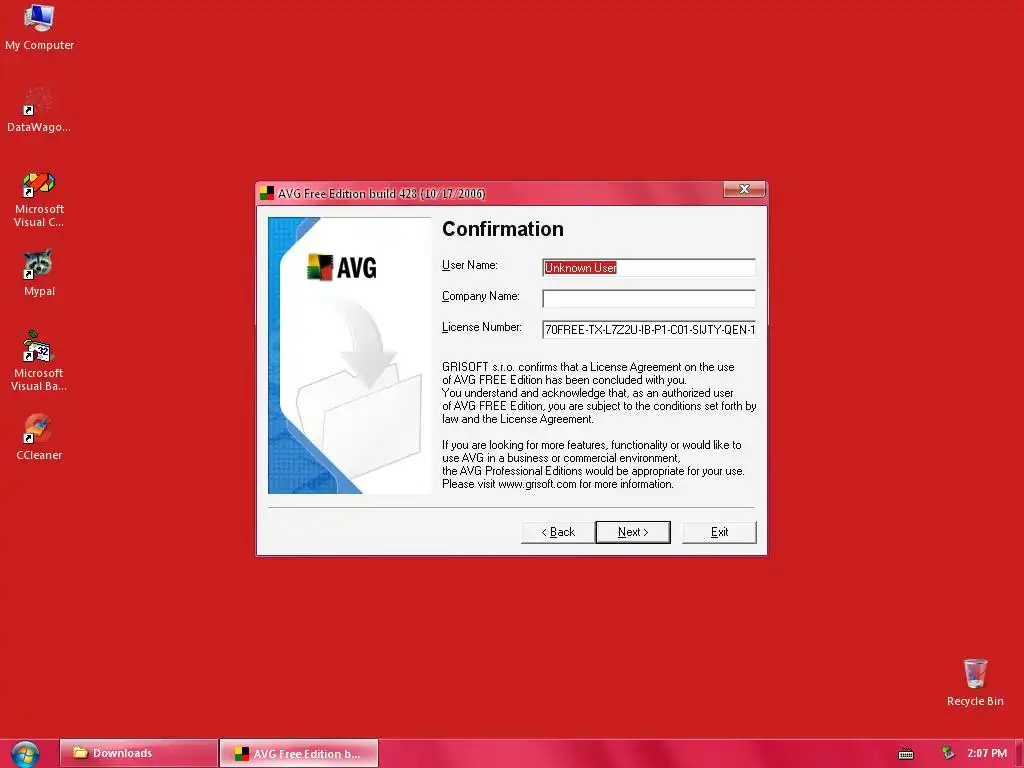
Task: Switch to Downloads taskbar window
Action: coord(138,754)
